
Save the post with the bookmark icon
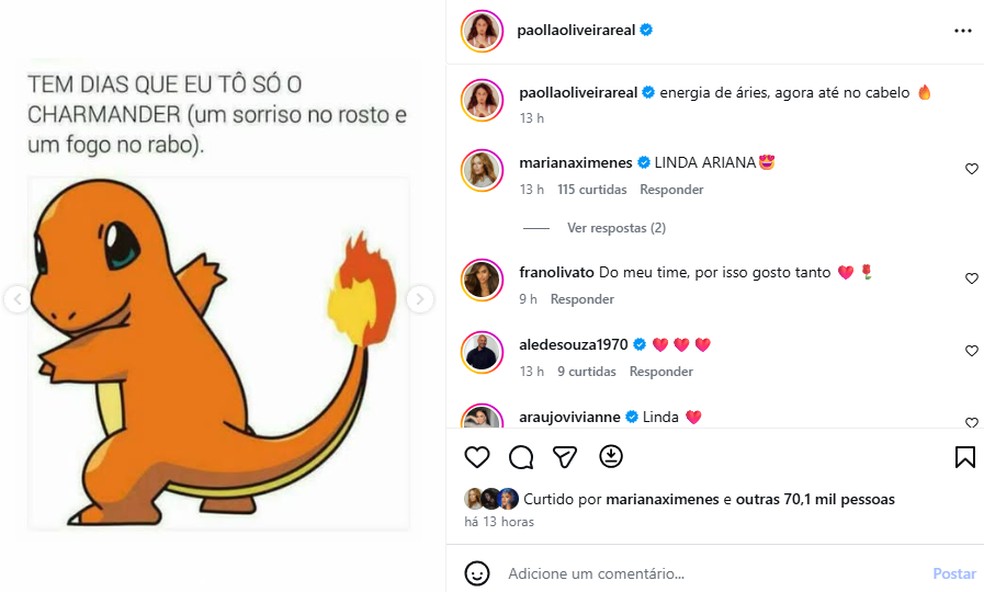(x=964, y=457)
